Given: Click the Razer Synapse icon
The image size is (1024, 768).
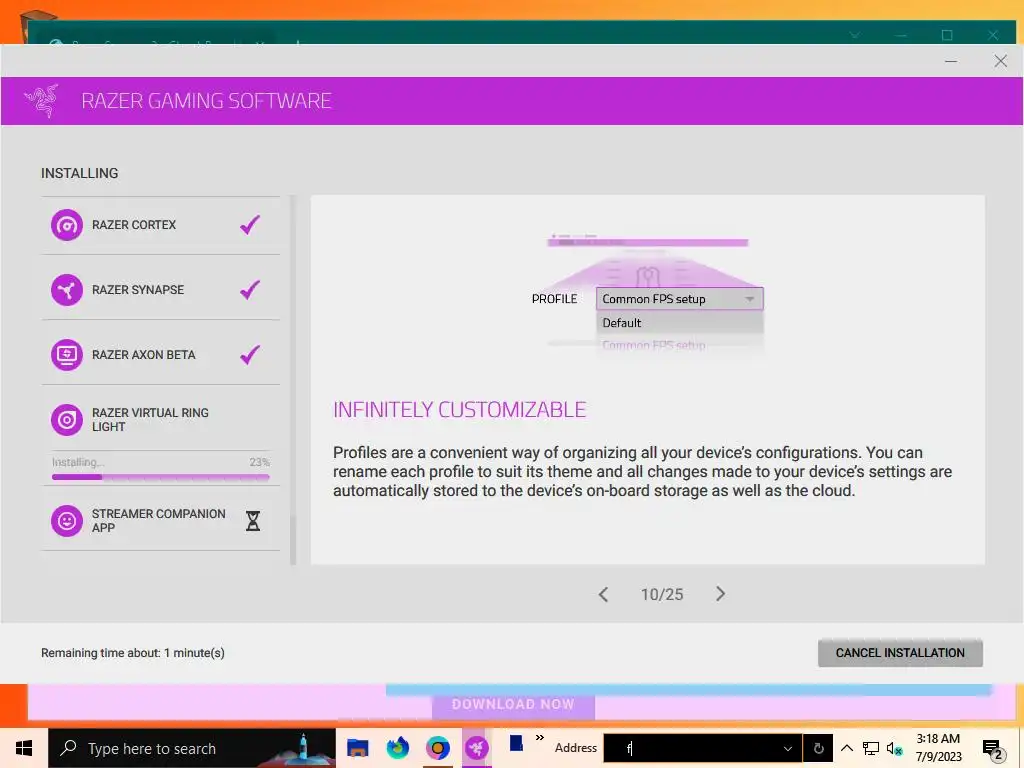Looking at the screenshot, I should coord(67,290).
